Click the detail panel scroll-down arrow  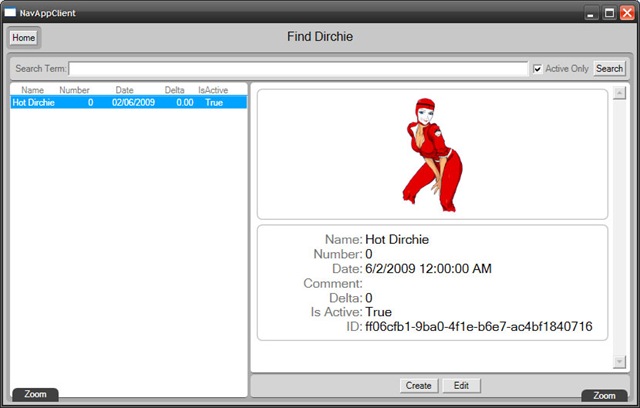[619, 361]
